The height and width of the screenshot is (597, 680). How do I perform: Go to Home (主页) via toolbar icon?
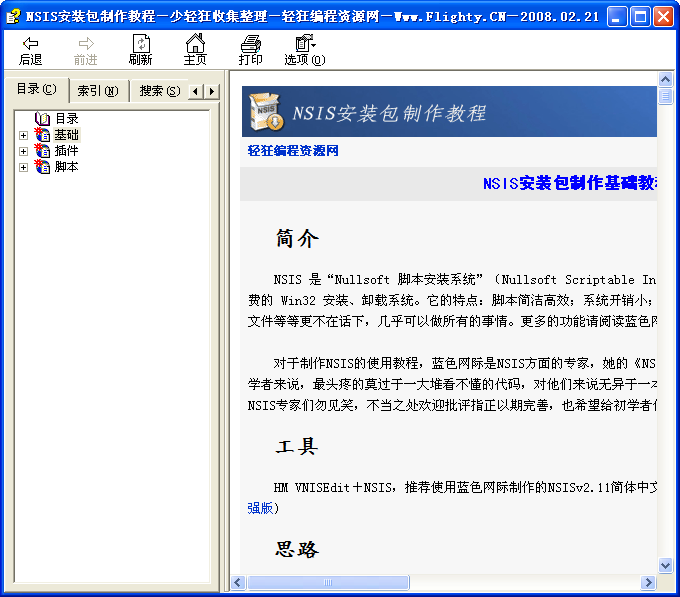pyautogui.click(x=195, y=44)
